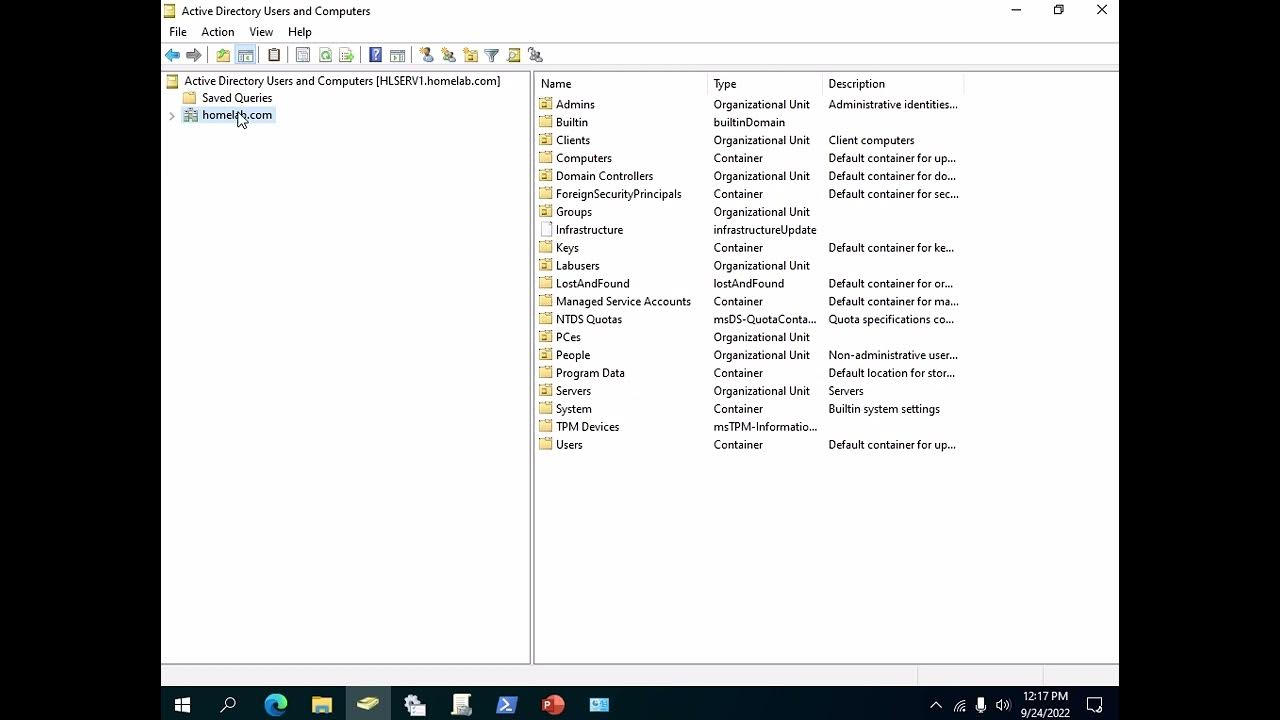Select ForeignSecurityPrincipals in the list
1280x720 pixels.
tap(618, 194)
